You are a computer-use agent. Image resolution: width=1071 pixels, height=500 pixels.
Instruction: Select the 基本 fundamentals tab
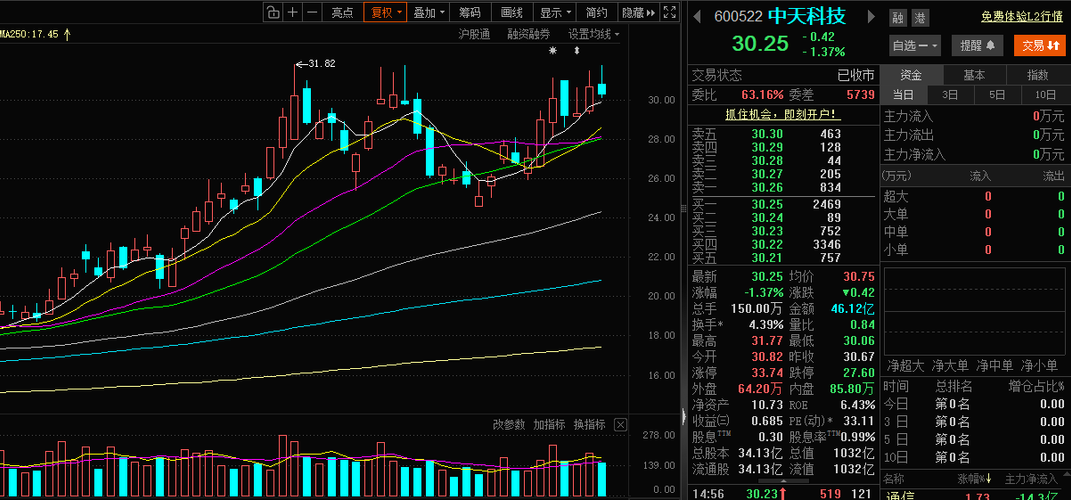[974, 75]
